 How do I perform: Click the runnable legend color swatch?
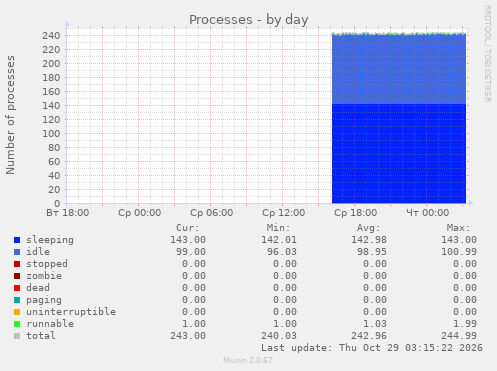point(17,324)
